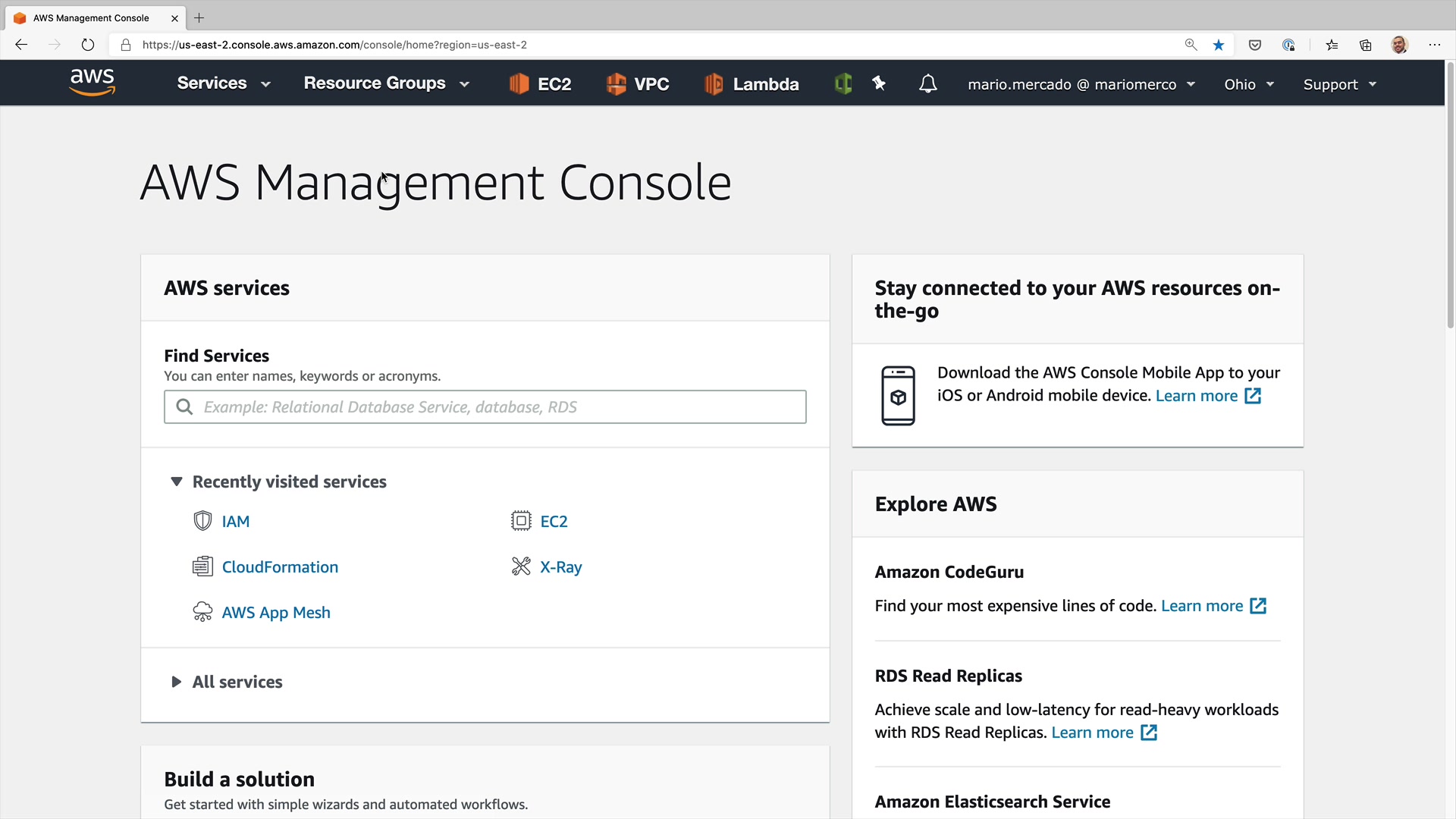The image size is (1456, 819).
Task: Click the green service icon beside Lambda
Action: pyautogui.click(x=843, y=83)
